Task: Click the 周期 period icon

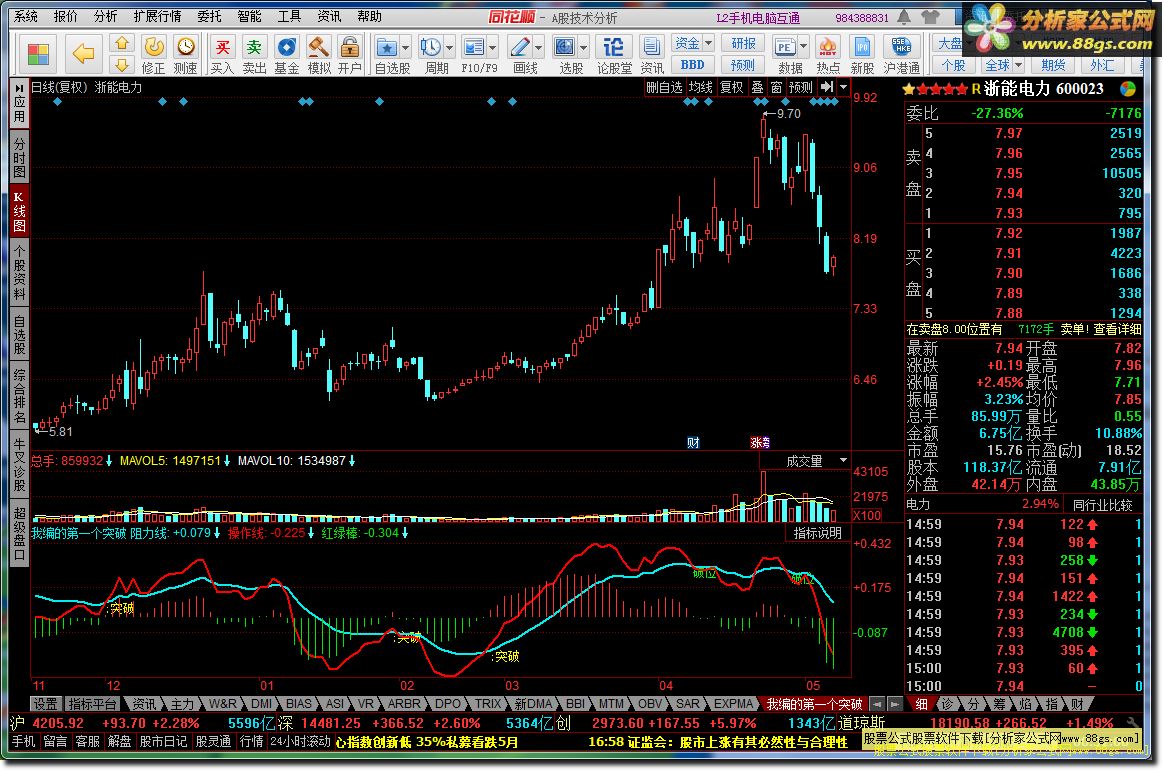Action: 431,47
